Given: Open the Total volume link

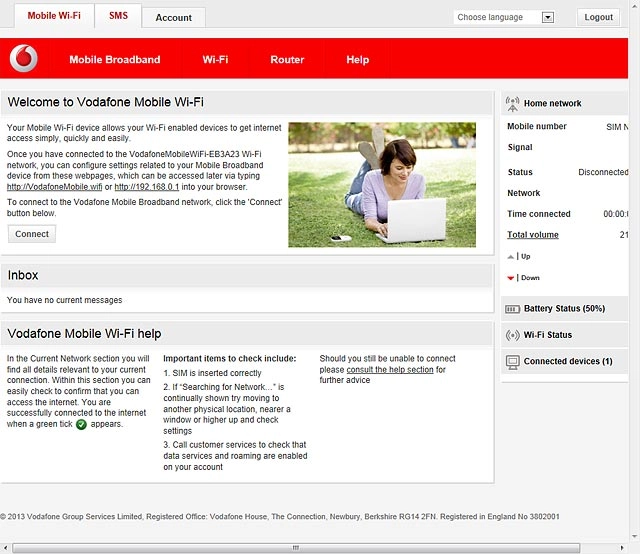Looking at the screenshot, I should point(533,235).
